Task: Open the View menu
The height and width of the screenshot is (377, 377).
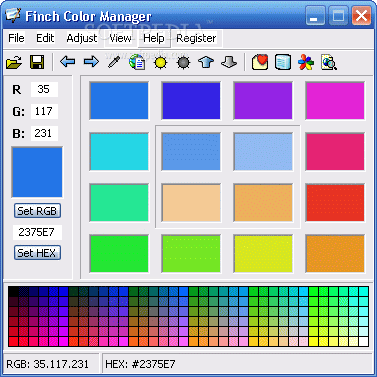Action: 120,38
